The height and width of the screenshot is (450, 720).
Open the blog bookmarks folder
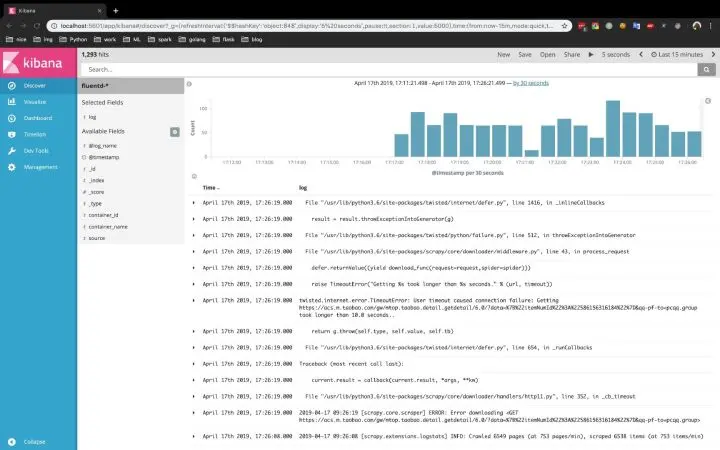point(252,39)
